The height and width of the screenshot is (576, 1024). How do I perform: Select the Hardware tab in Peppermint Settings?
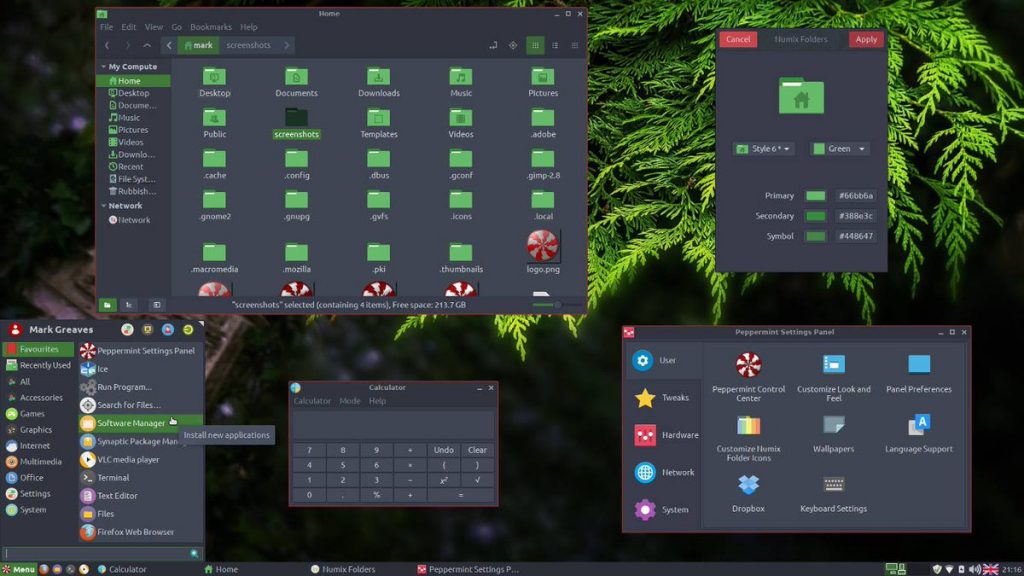tap(663, 435)
